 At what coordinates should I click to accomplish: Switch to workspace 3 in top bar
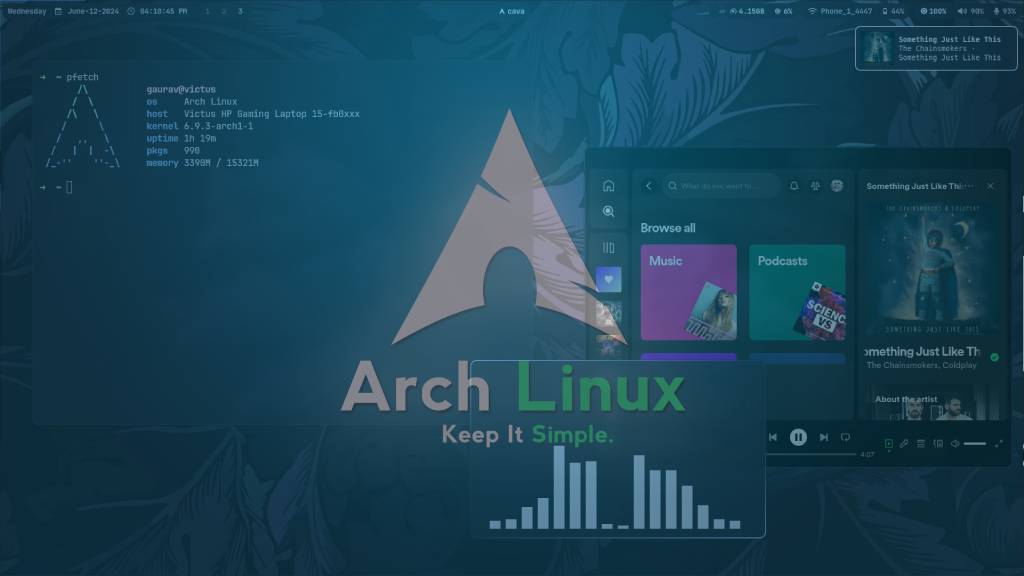240,11
